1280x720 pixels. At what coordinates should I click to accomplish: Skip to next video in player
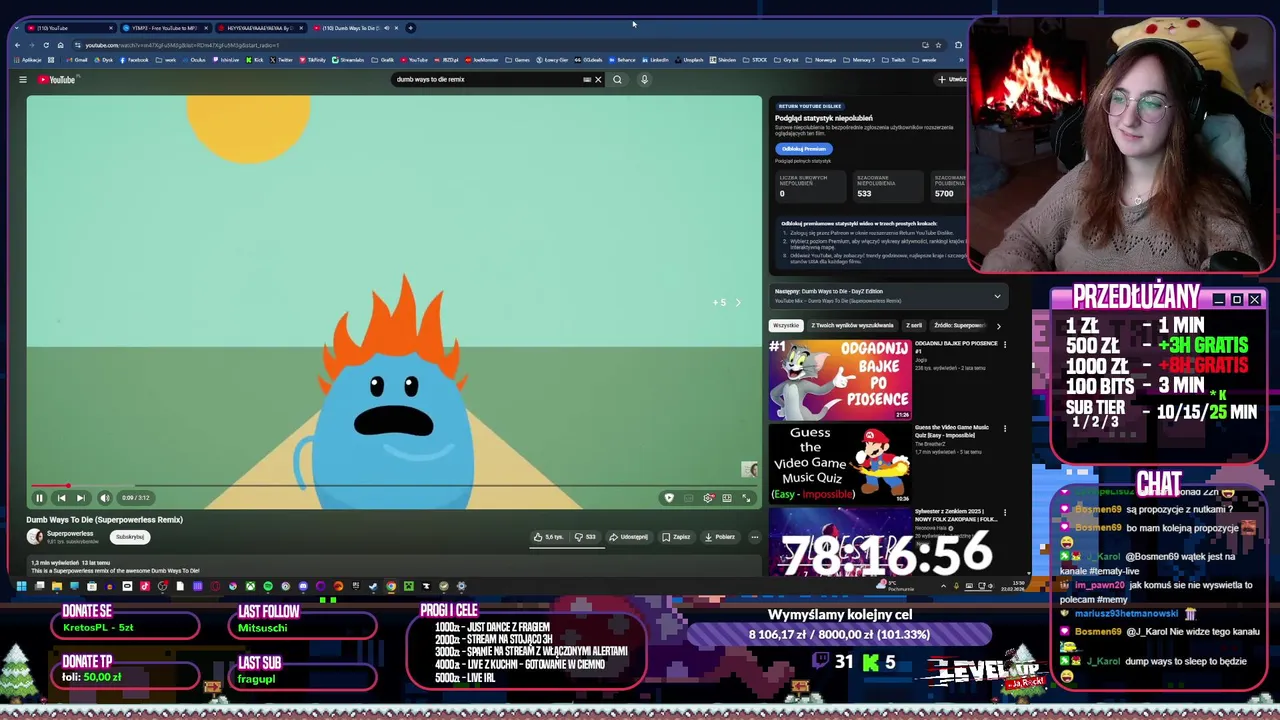click(x=80, y=498)
